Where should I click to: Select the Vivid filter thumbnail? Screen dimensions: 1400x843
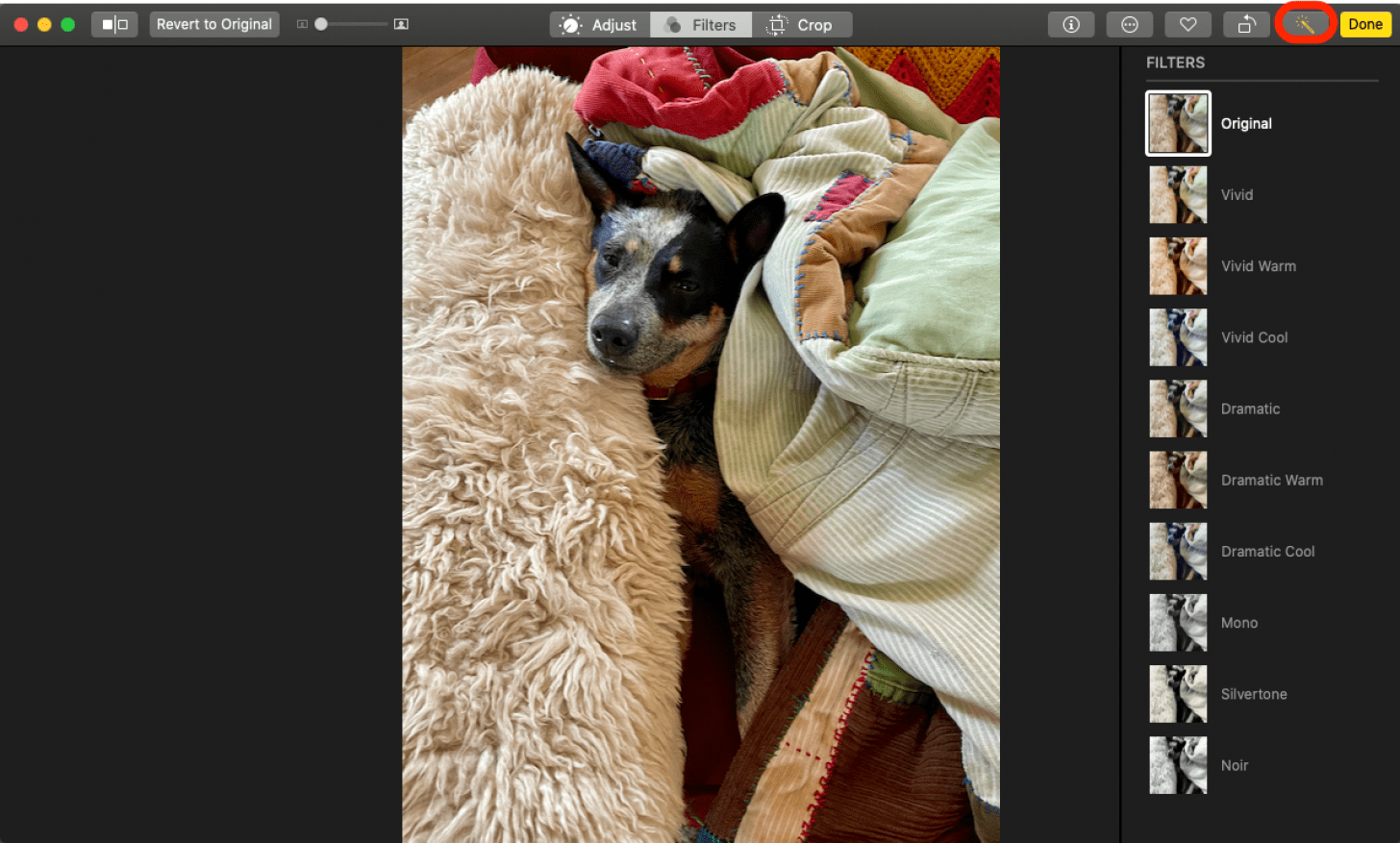[1178, 194]
